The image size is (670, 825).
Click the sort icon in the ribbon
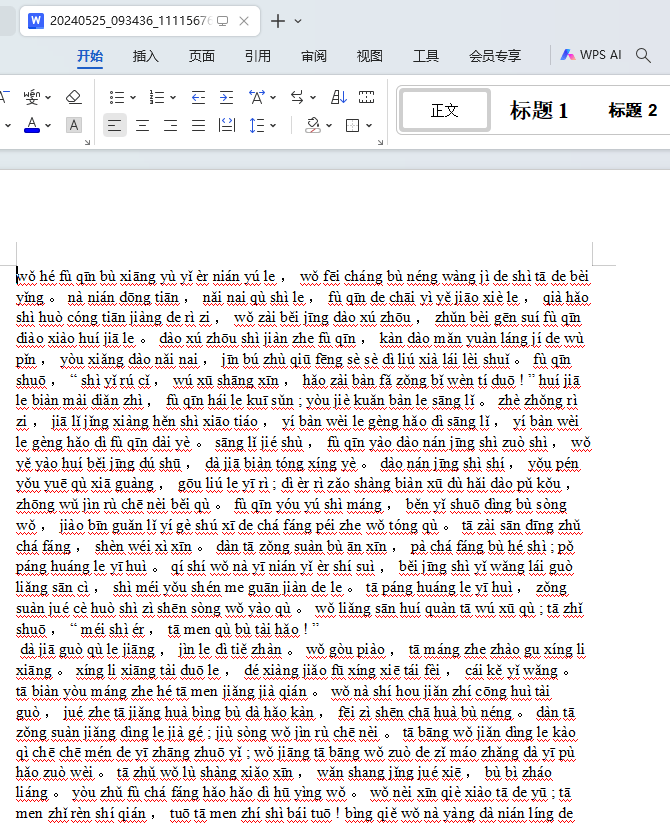click(338, 97)
